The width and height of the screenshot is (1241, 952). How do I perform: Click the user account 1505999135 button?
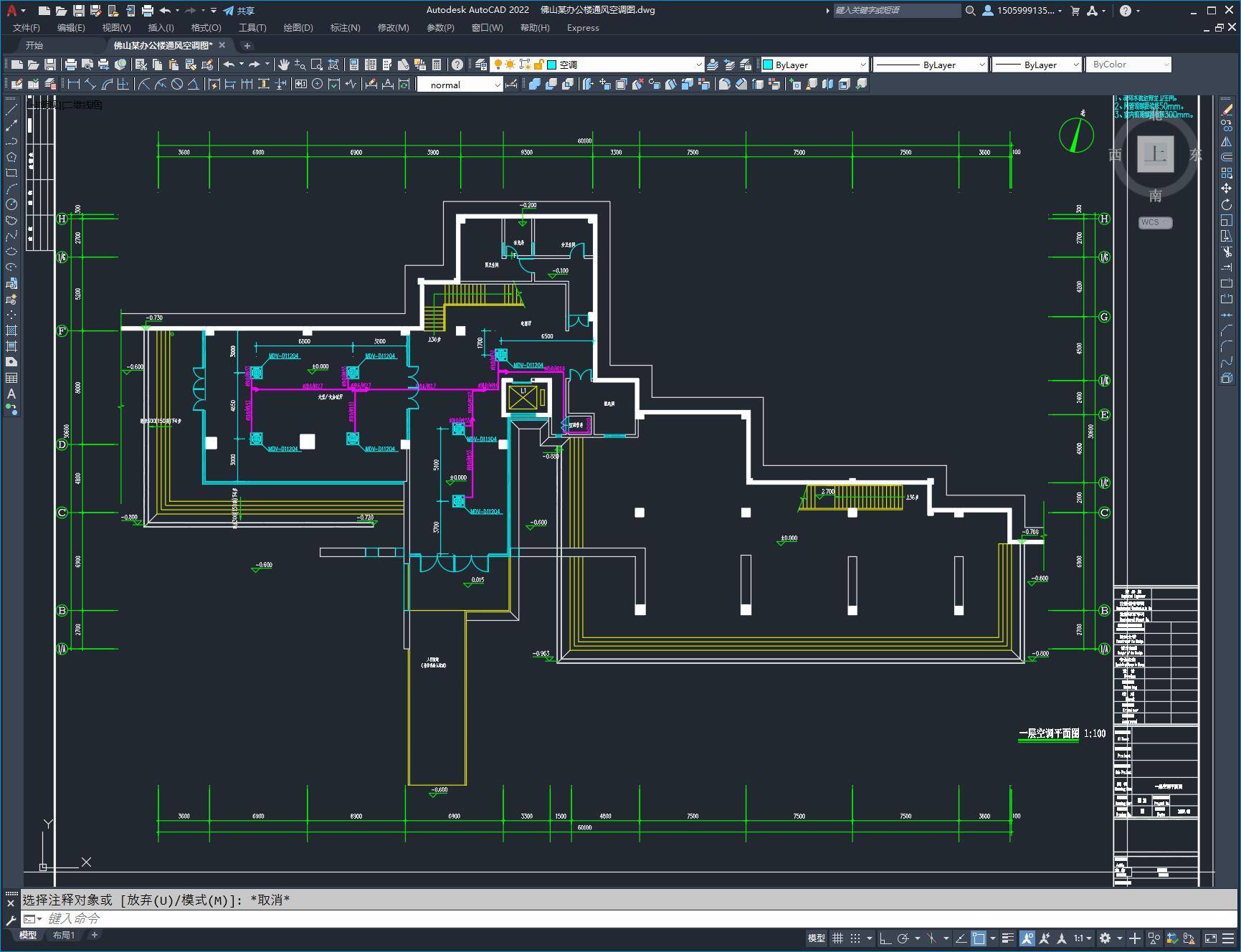tap(1022, 10)
